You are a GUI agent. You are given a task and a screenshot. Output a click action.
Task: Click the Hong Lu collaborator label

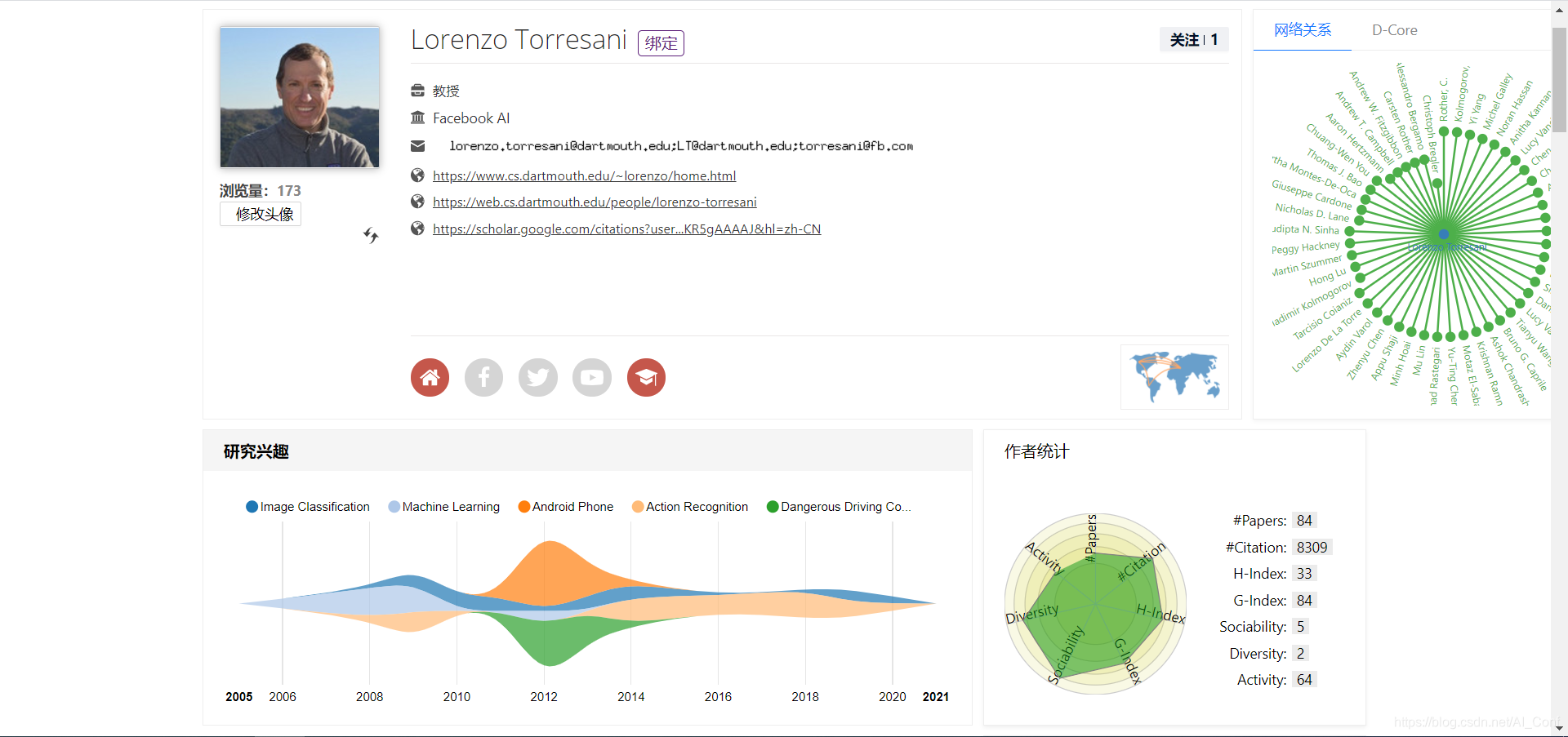1326,277
